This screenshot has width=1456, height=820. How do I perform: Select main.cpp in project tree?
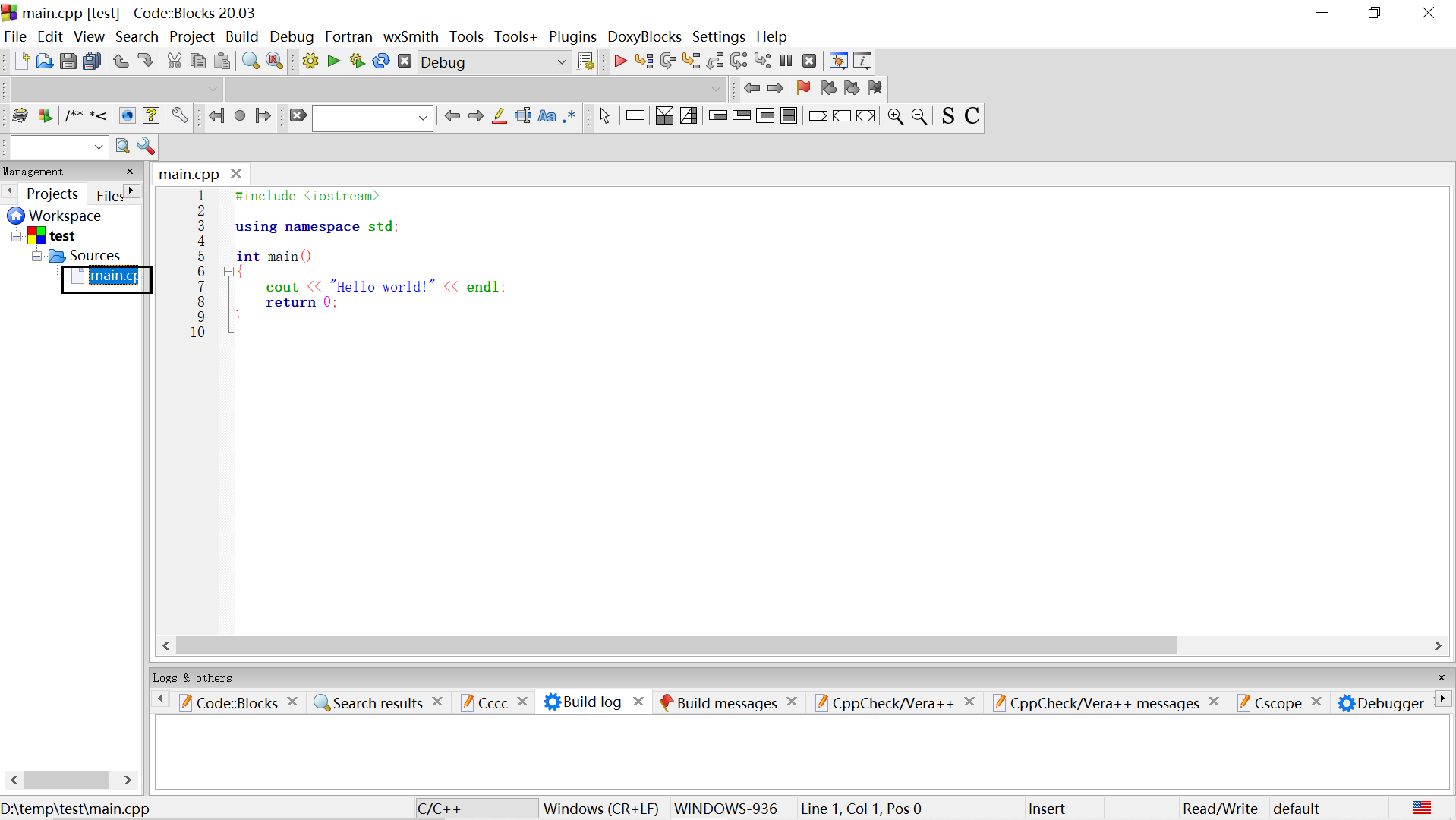[x=114, y=276]
